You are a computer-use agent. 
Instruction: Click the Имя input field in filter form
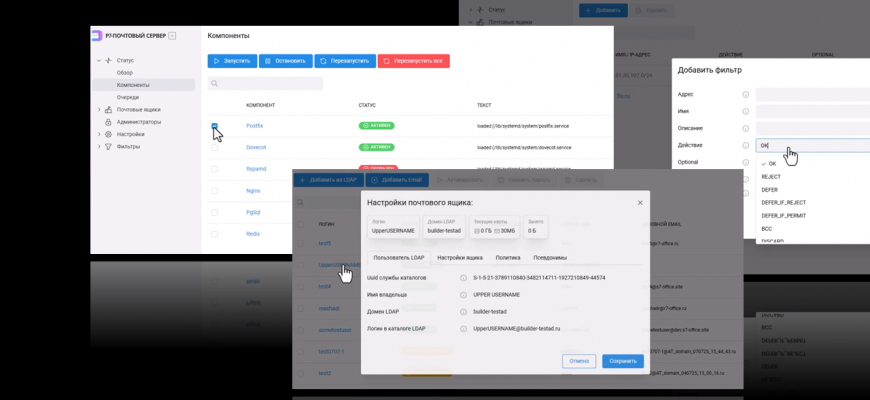(812, 111)
